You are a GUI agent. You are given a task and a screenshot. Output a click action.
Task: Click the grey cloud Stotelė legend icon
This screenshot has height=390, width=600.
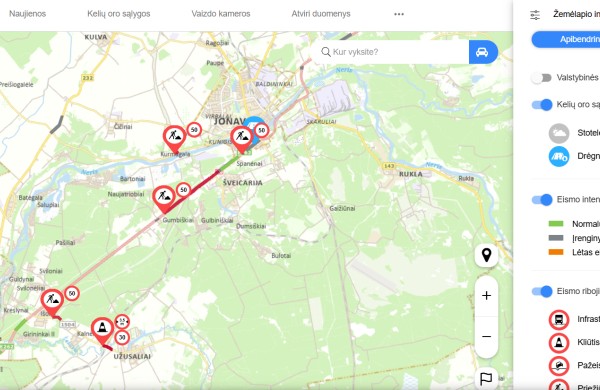point(559,133)
